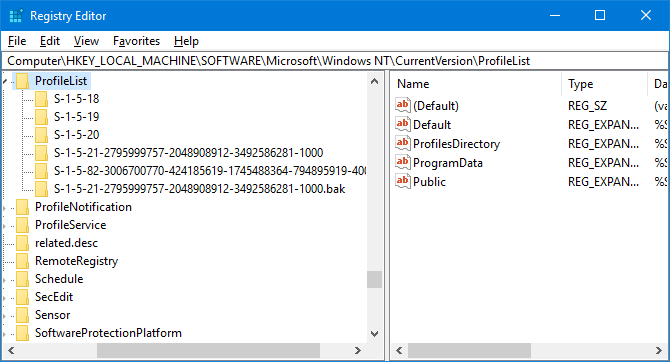The image size is (670, 362).
Task: Expand the Schedule key
Action: (x=5, y=279)
